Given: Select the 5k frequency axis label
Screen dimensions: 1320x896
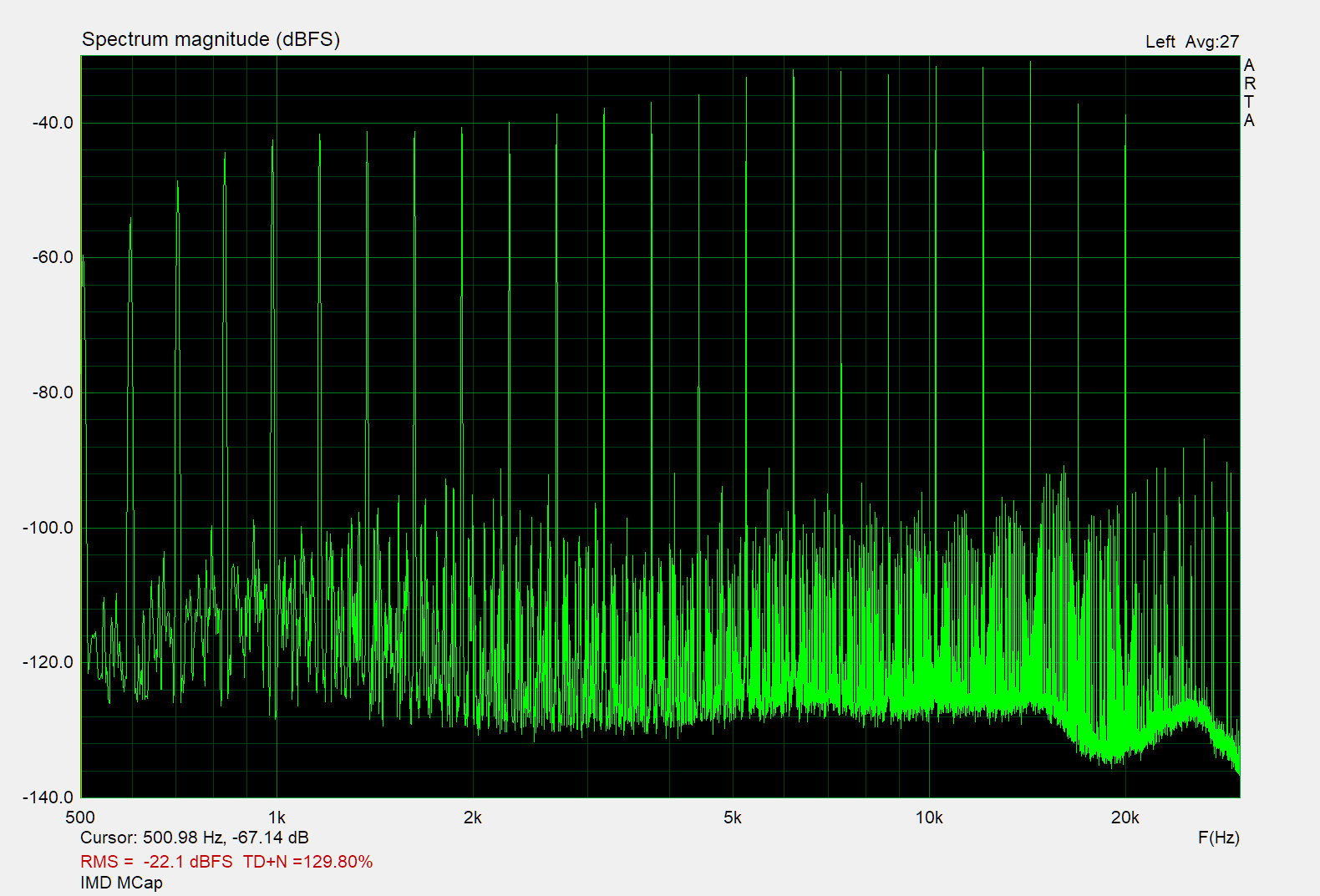Looking at the screenshot, I should click(x=733, y=818).
